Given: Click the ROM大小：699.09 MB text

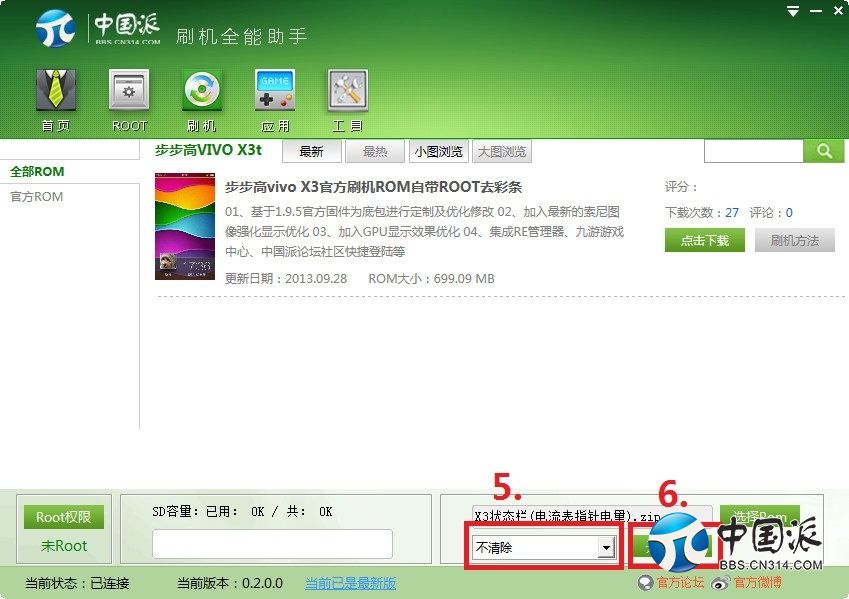Looking at the screenshot, I should (x=432, y=278).
